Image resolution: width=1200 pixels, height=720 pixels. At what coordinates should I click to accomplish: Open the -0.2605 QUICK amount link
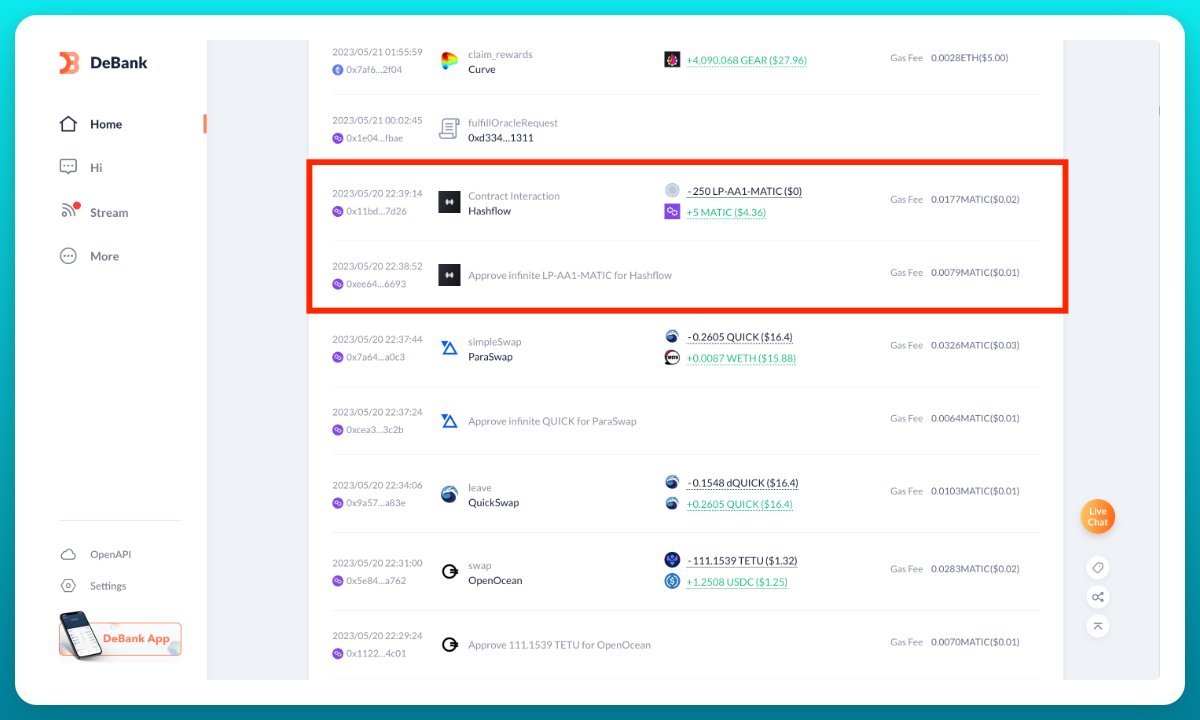click(x=739, y=337)
